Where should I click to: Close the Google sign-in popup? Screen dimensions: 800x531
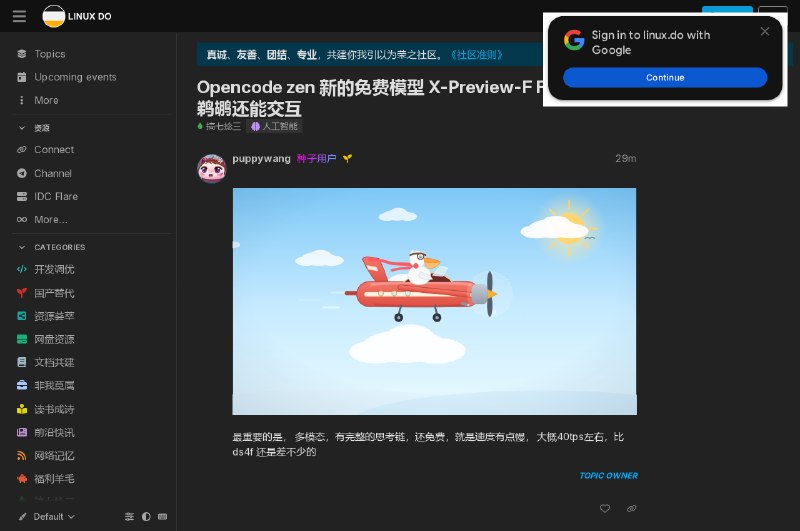[x=764, y=31]
